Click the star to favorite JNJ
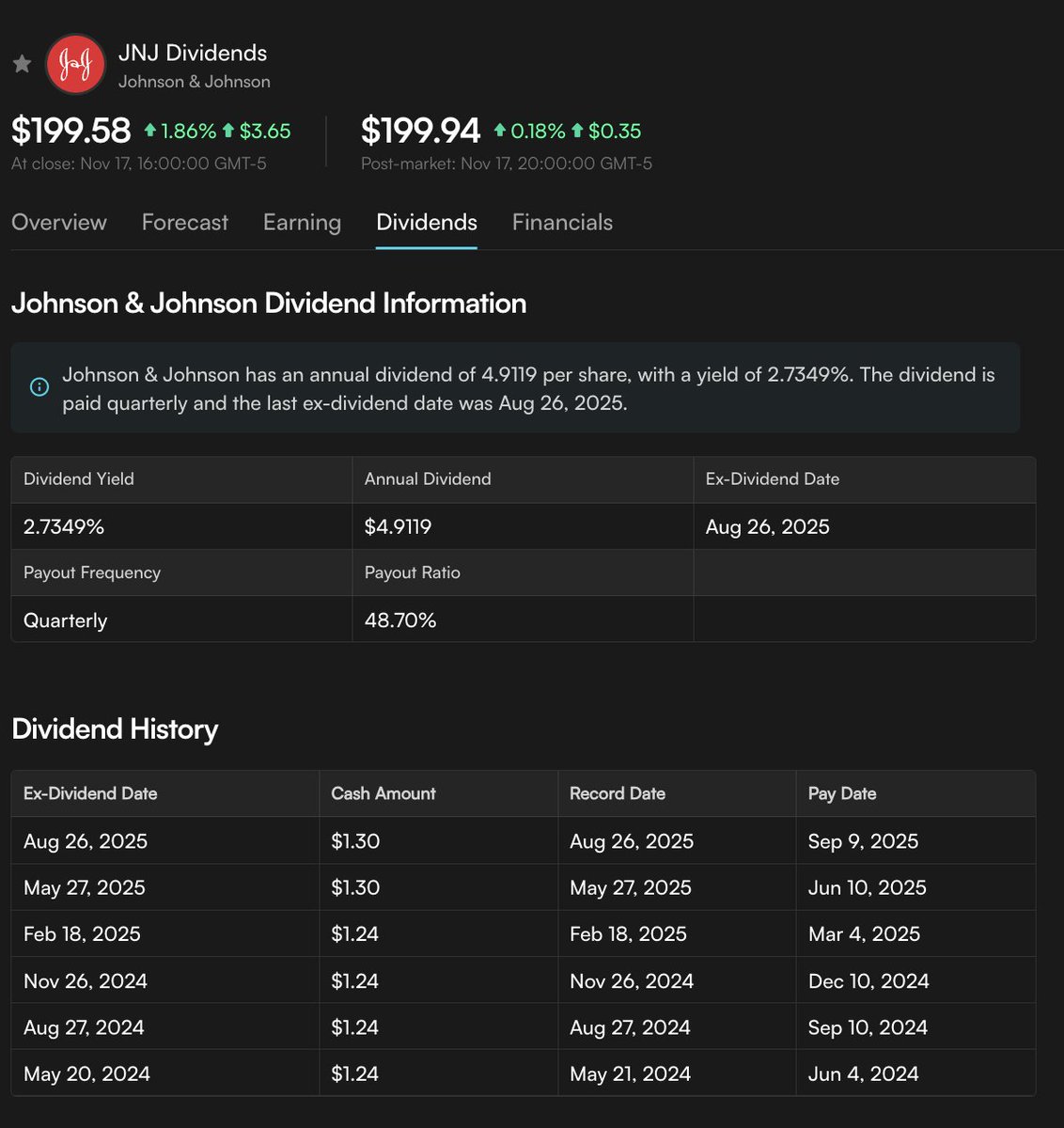The width and height of the screenshot is (1064, 1128). click(21, 64)
